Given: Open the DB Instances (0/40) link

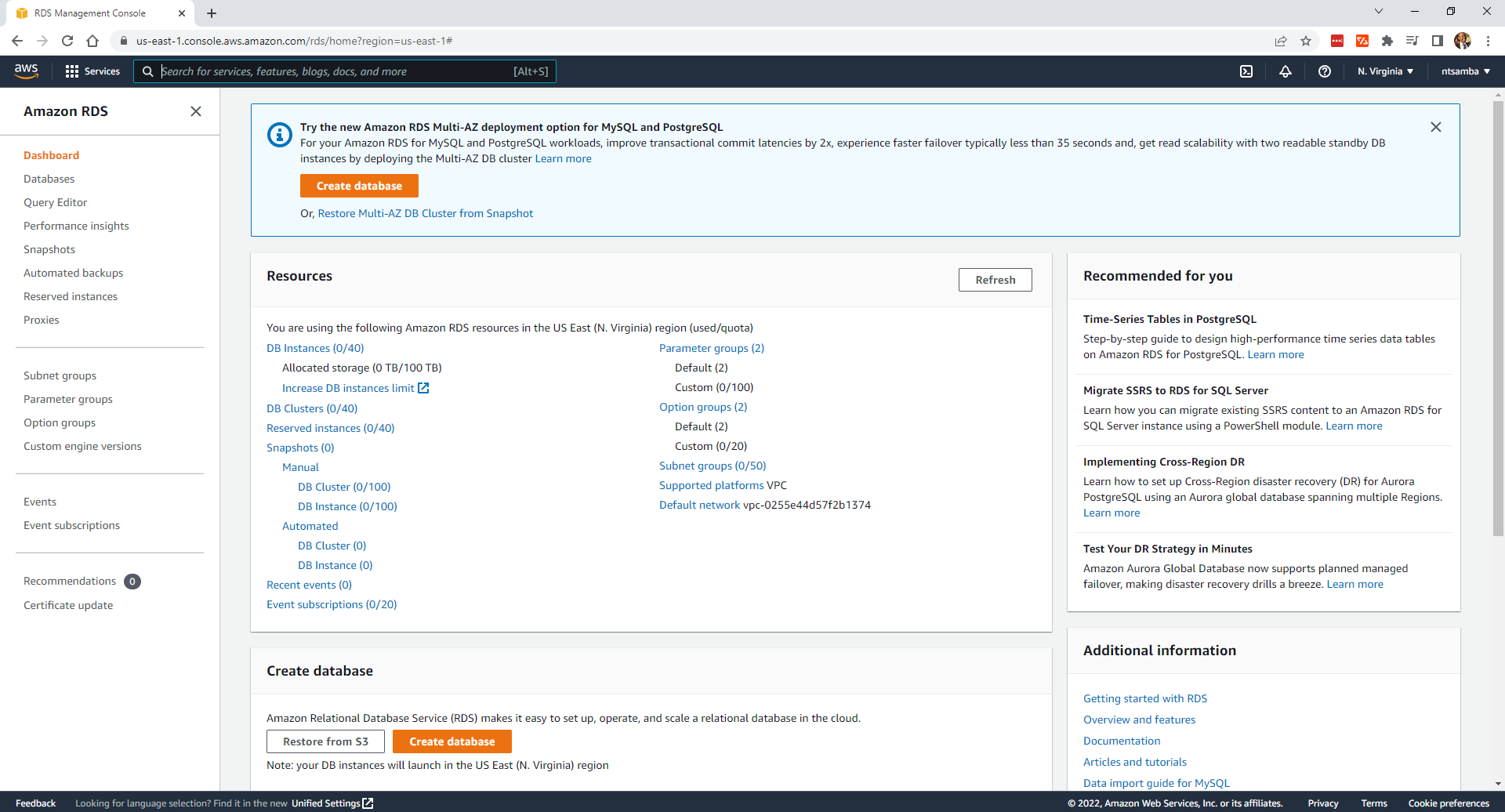Looking at the screenshot, I should (x=315, y=348).
